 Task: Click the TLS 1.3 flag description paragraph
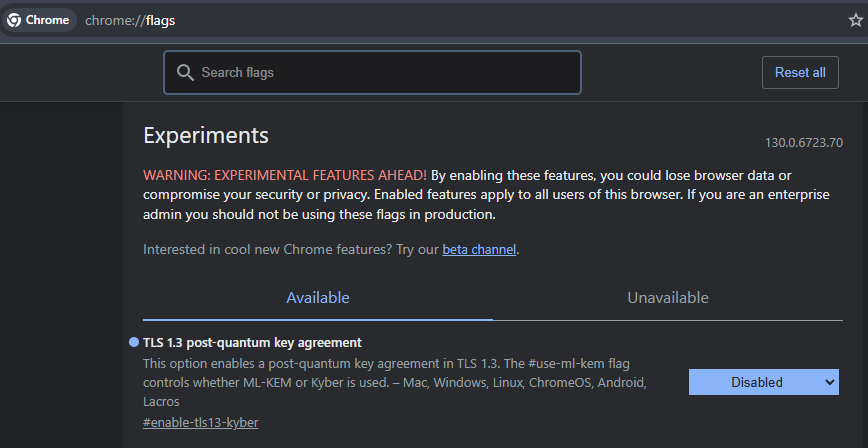click(x=395, y=383)
